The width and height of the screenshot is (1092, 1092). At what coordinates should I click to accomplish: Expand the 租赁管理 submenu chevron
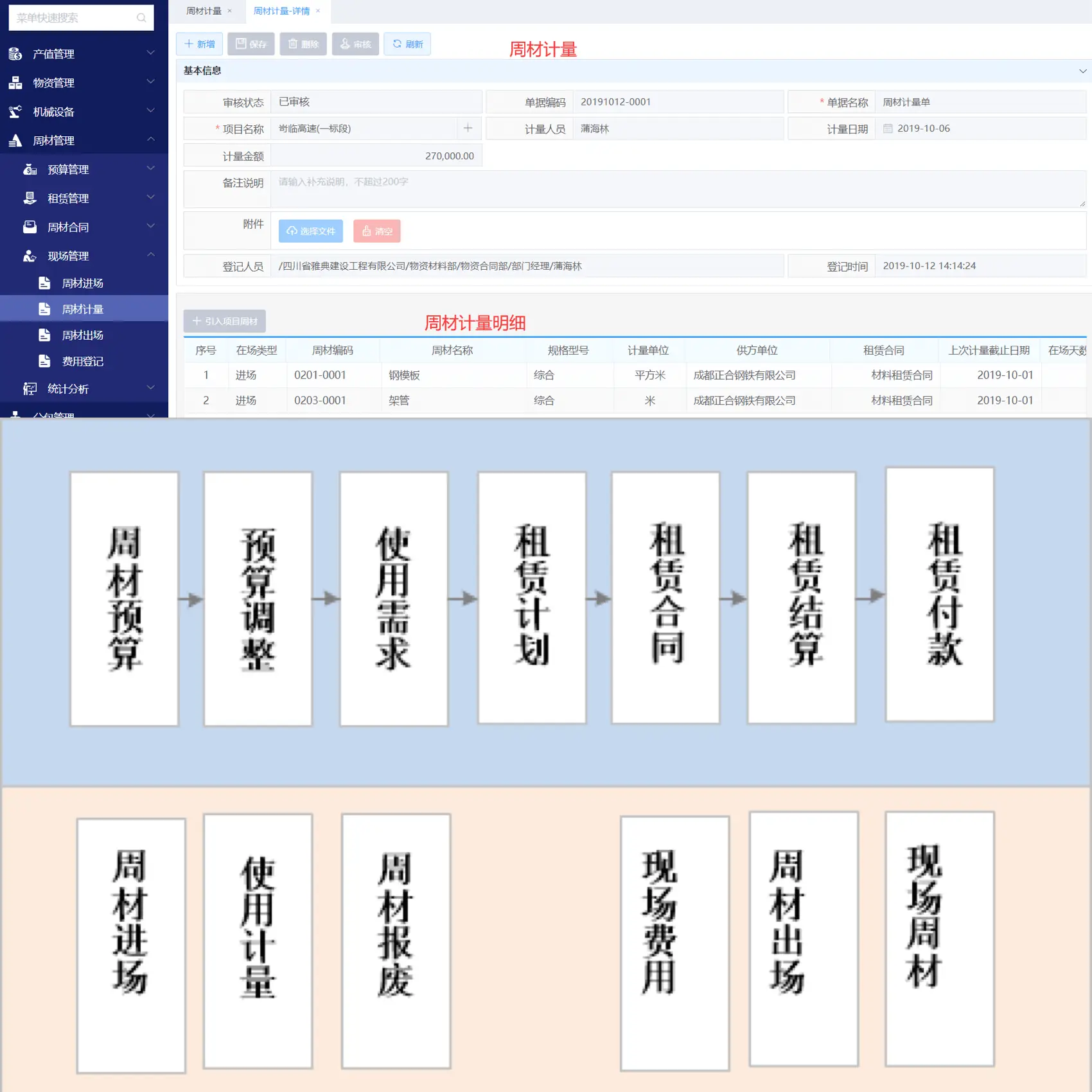[x=151, y=197]
